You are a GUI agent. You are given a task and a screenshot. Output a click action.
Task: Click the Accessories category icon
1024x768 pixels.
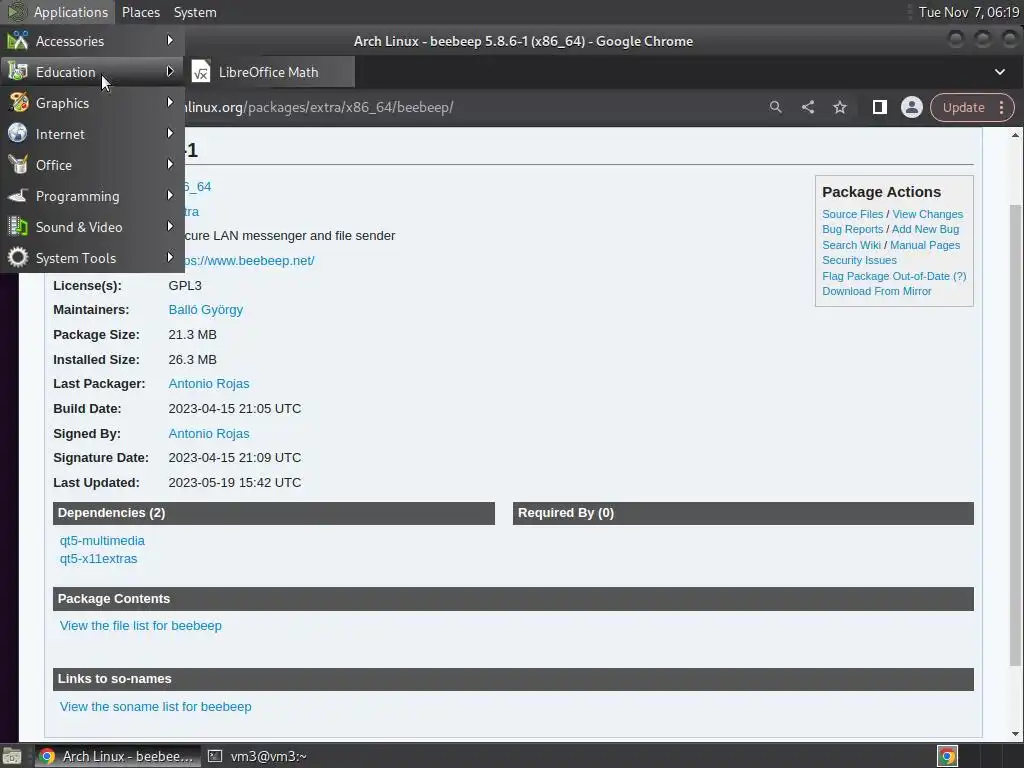click(18, 40)
